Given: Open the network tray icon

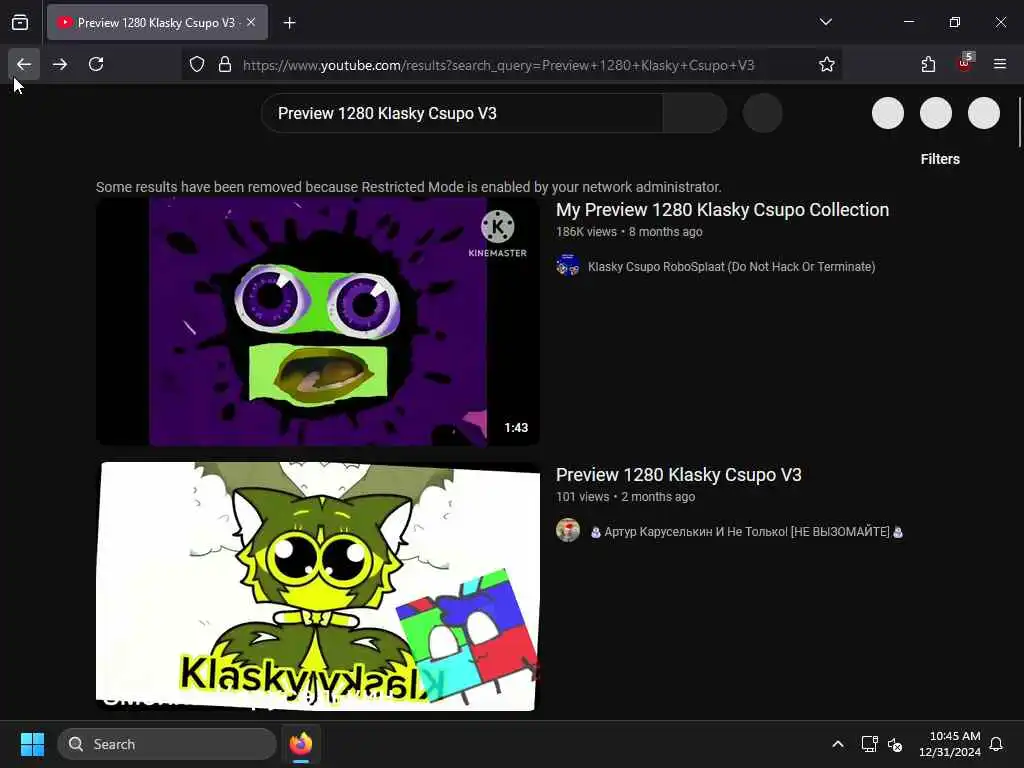Looking at the screenshot, I should 869,744.
